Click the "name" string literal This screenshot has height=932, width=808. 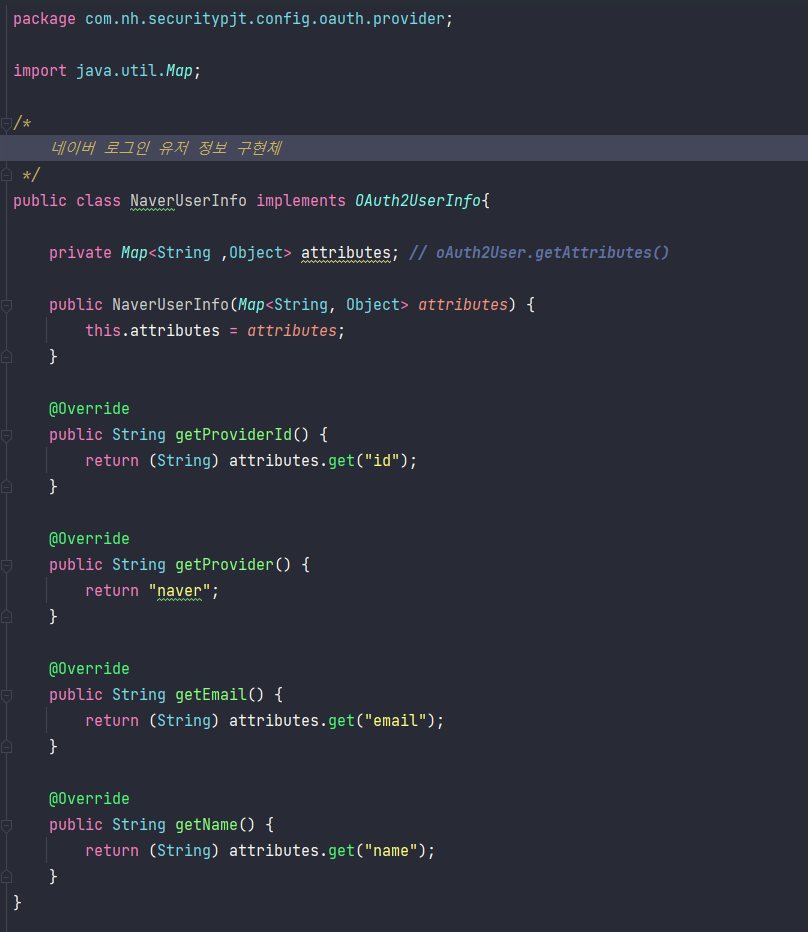coord(391,851)
